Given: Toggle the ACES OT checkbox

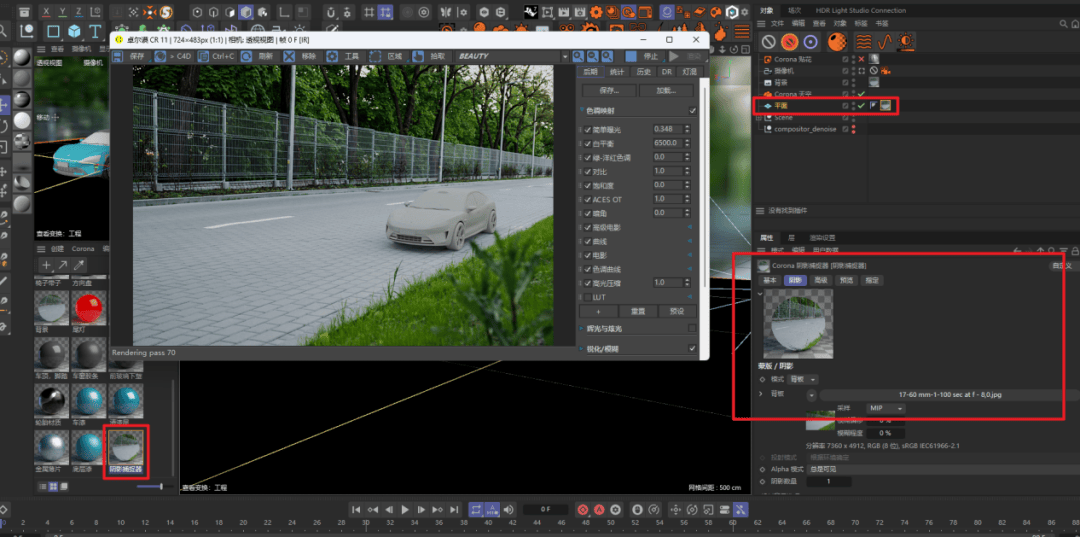Looking at the screenshot, I should point(588,199).
